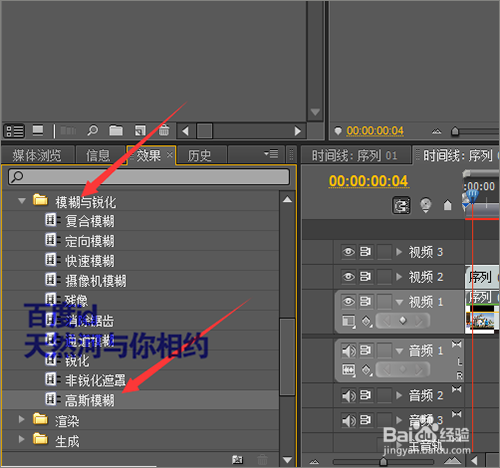
Task: Open the Find magnifier in project panel
Action: coord(92,130)
